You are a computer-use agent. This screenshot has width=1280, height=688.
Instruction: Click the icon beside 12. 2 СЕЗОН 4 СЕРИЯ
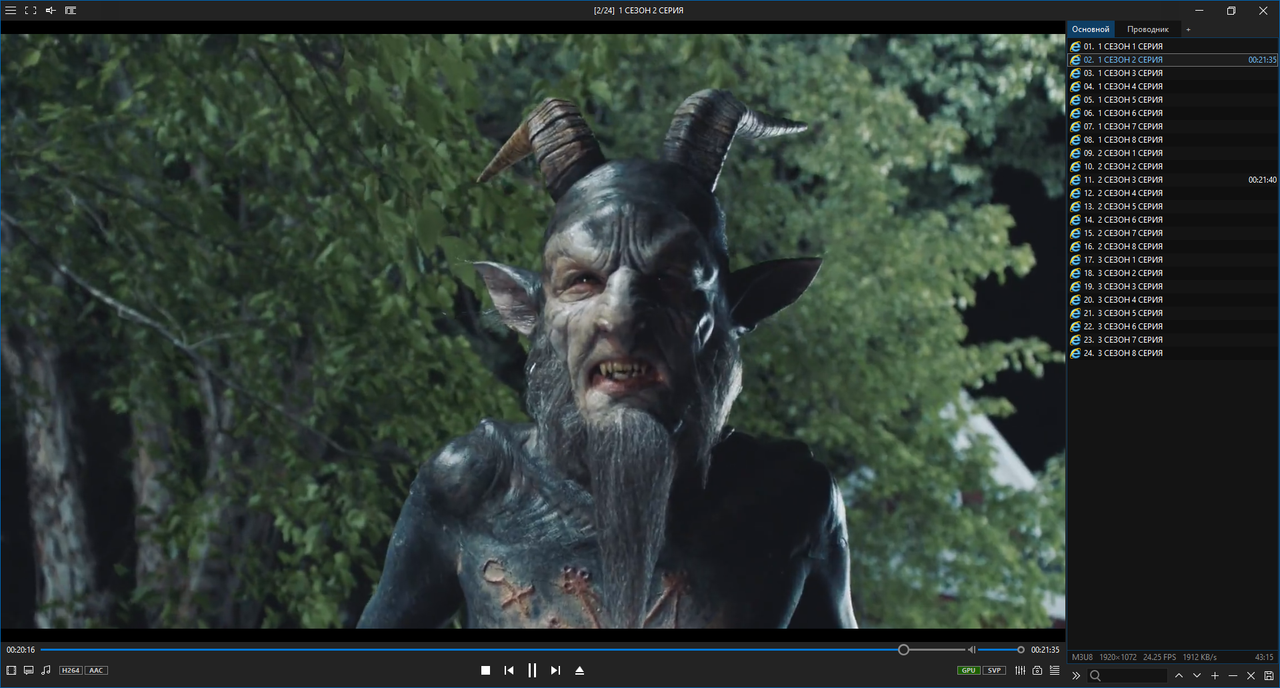tap(1075, 193)
